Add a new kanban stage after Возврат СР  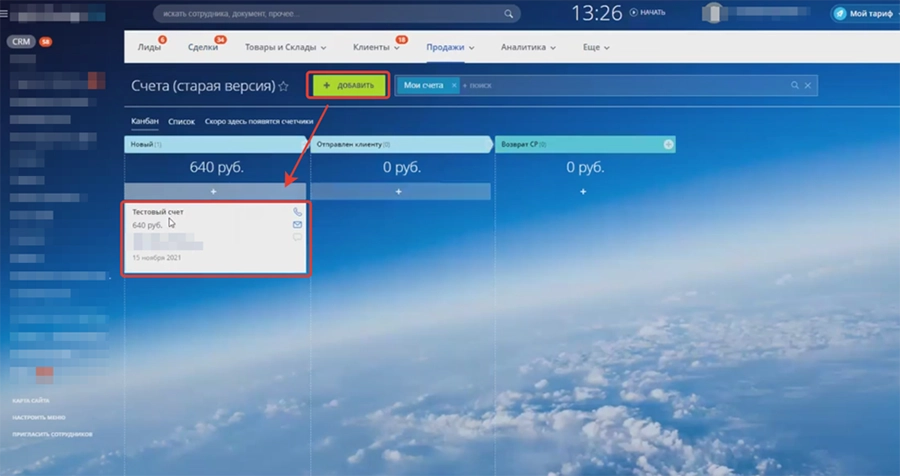click(x=669, y=145)
